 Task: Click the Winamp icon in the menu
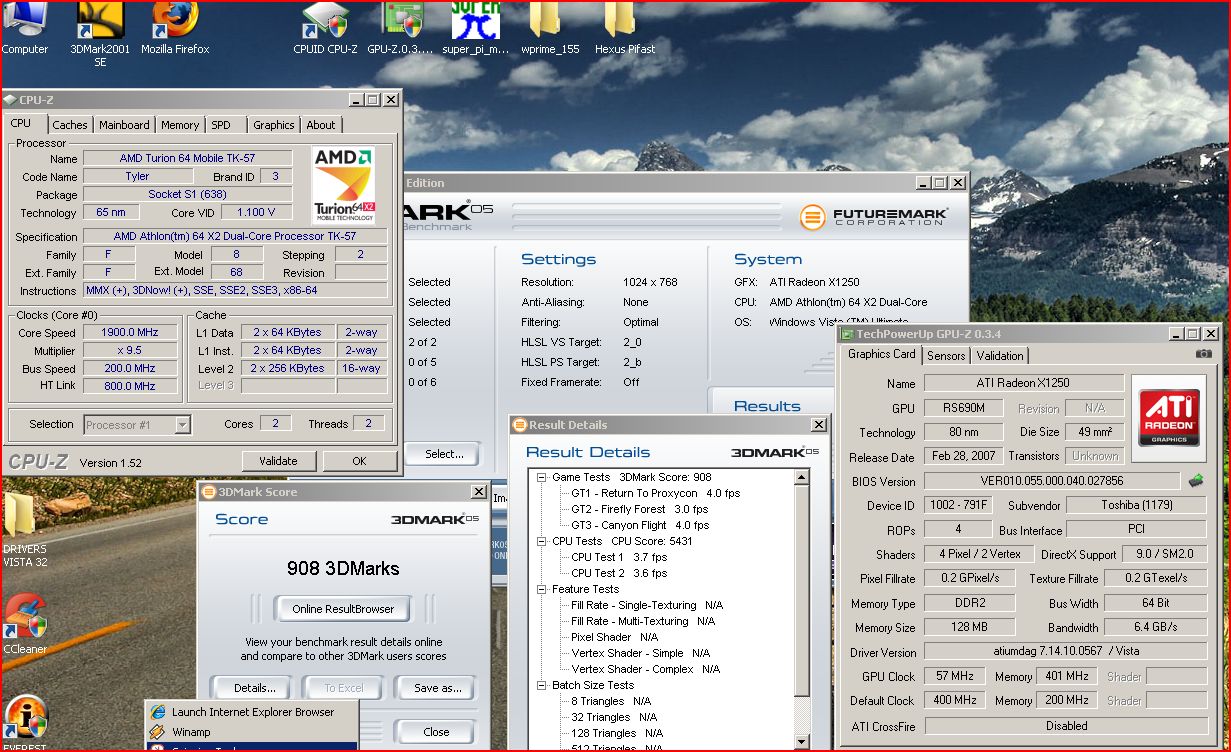158,732
